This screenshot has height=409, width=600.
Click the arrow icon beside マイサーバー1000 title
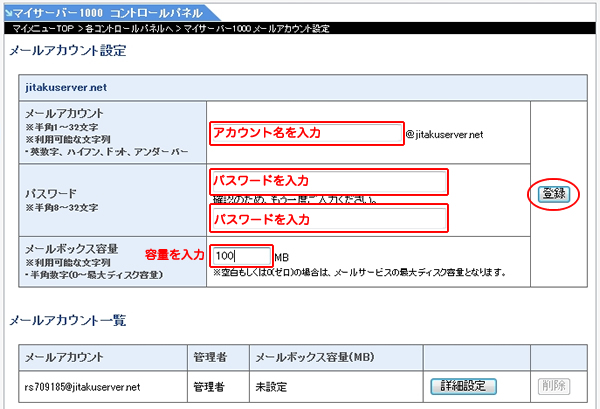7,12
